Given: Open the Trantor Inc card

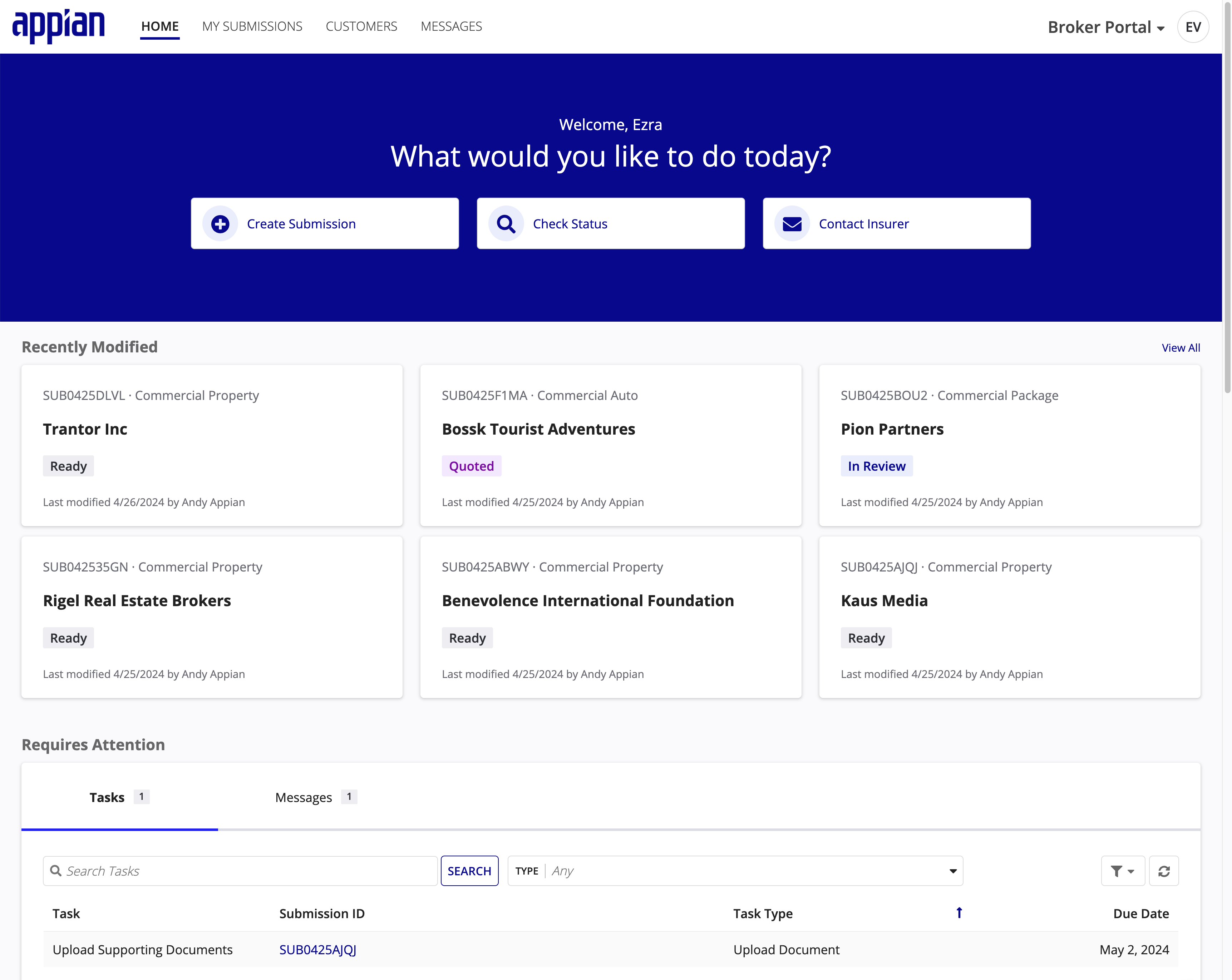Looking at the screenshot, I should pyautogui.click(x=212, y=445).
